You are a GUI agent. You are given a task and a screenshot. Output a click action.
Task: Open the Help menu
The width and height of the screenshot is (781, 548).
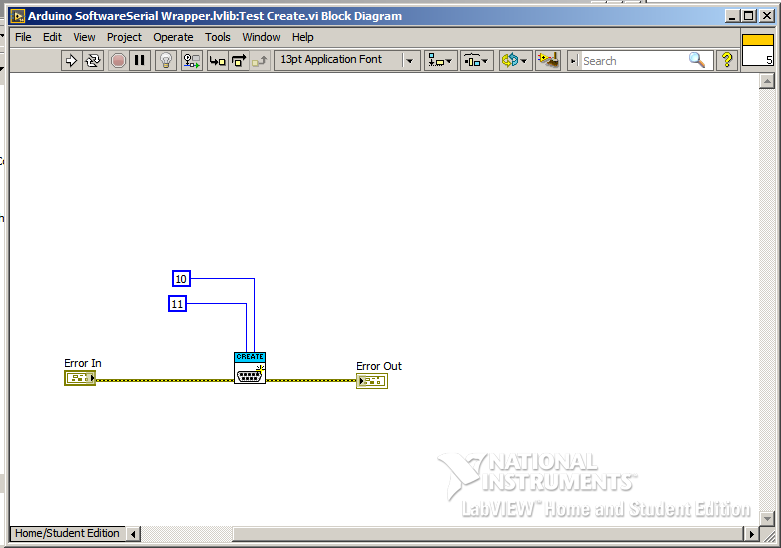click(x=302, y=37)
